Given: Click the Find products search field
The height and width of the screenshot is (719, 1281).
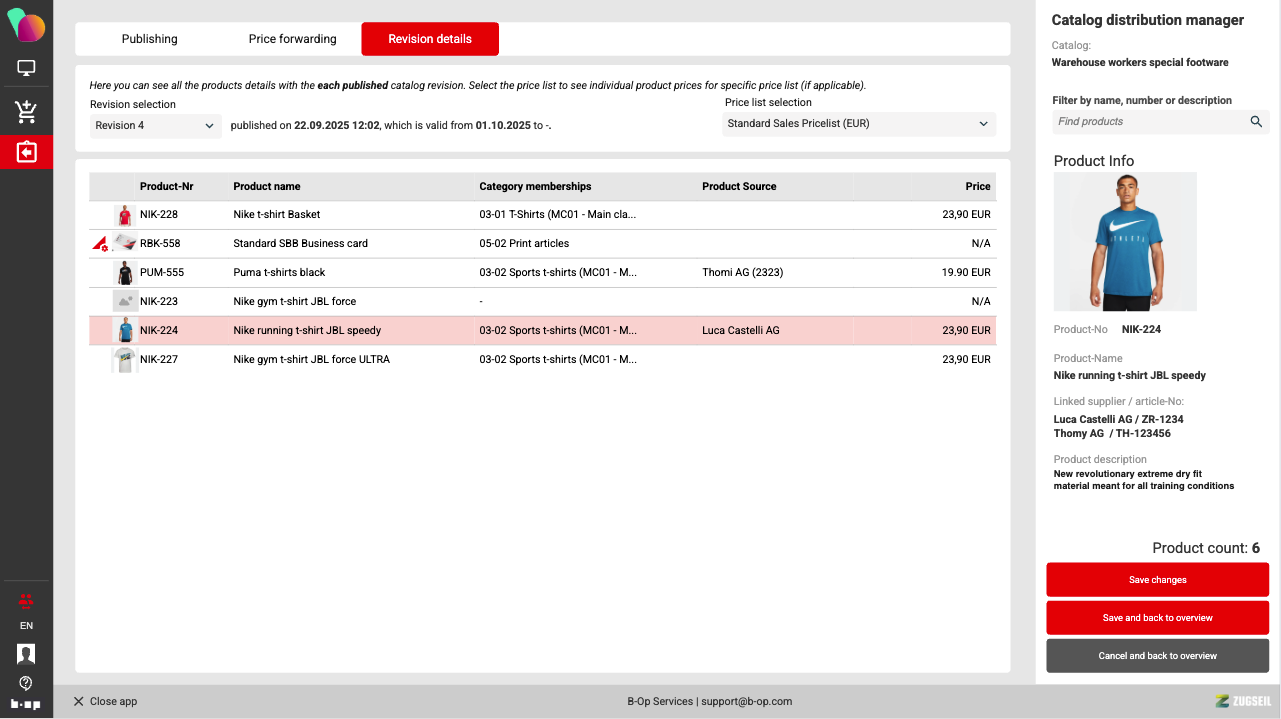Looking at the screenshot, I should click(x=1148, y=122).
